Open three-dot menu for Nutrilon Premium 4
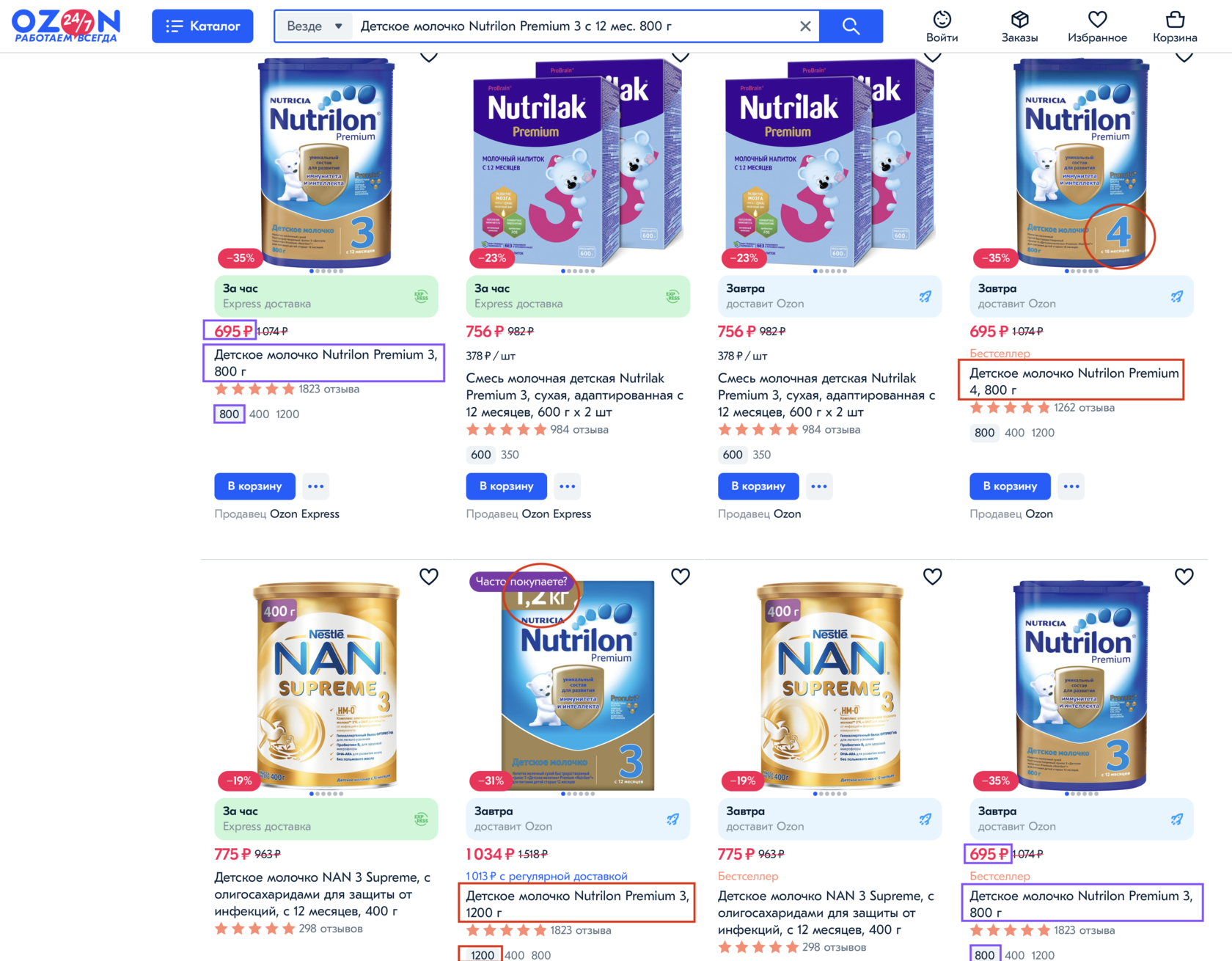 click(1071, 486)
